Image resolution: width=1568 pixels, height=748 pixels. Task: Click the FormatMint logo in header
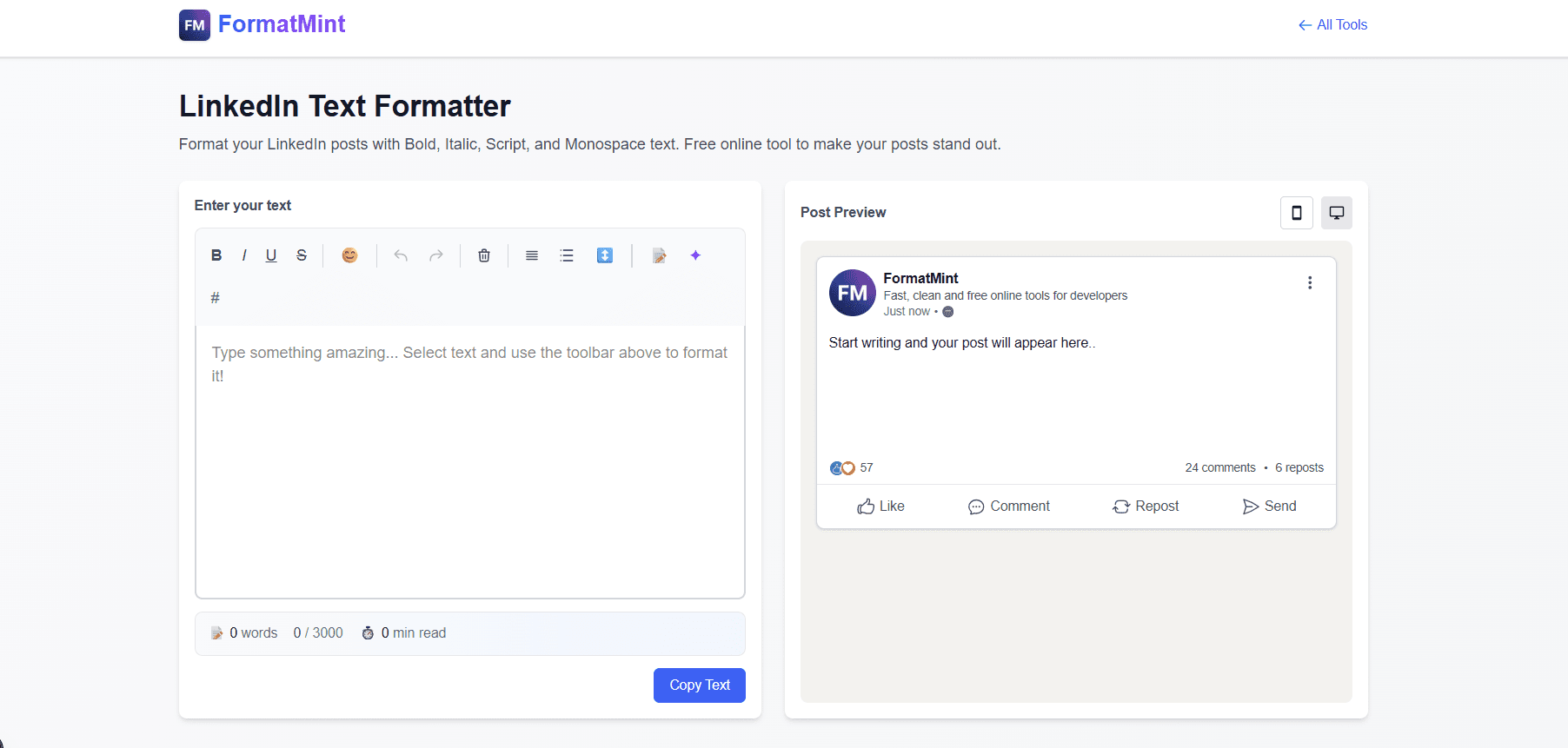pos(262,24)
